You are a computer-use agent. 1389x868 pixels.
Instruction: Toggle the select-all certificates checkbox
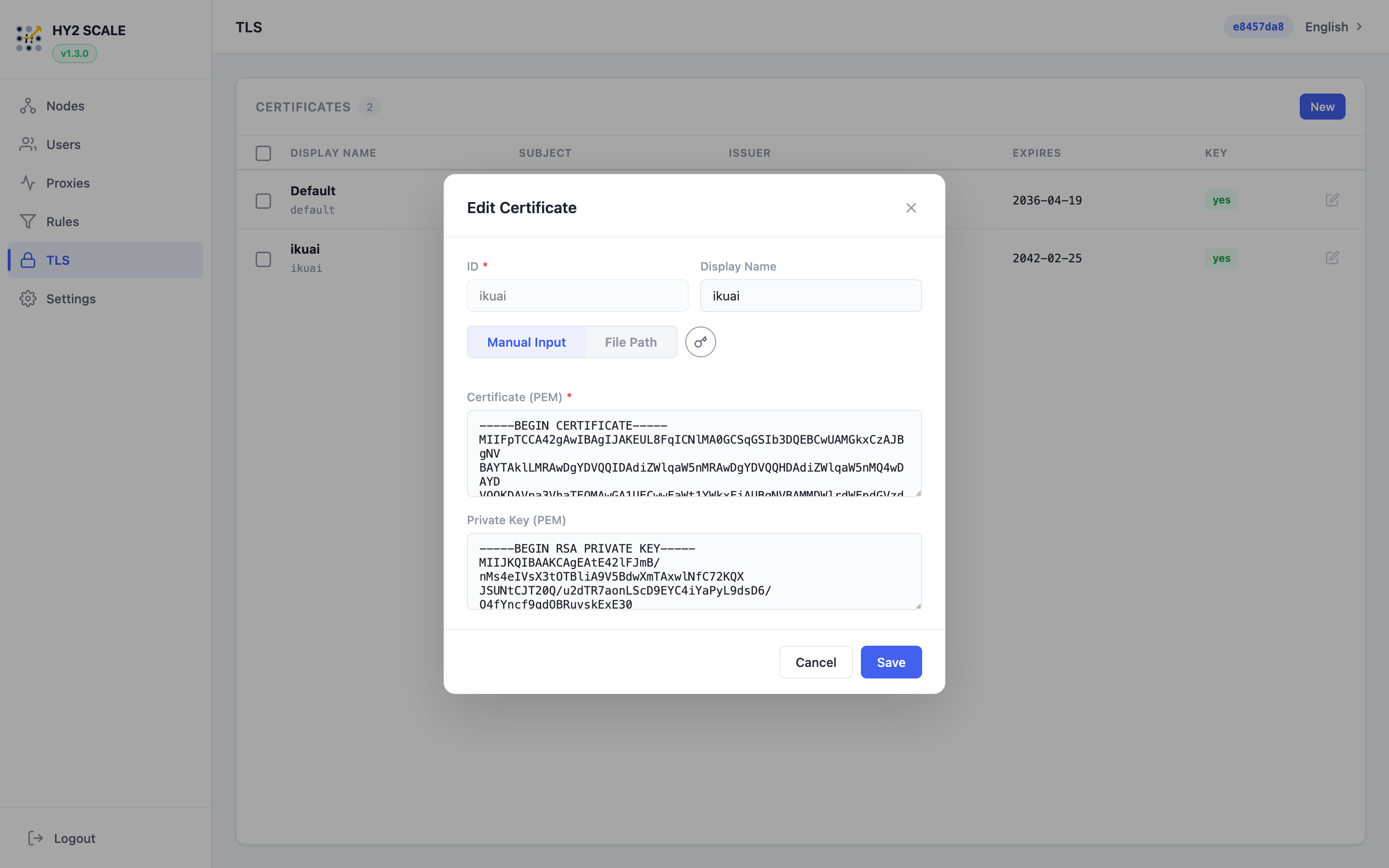tap(263, 153)
